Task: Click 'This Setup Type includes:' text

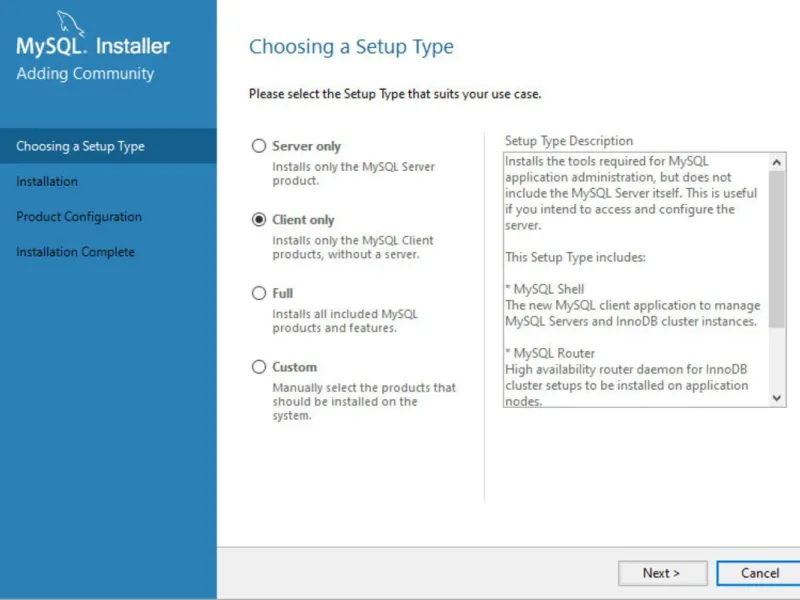Action: (576, 257)
